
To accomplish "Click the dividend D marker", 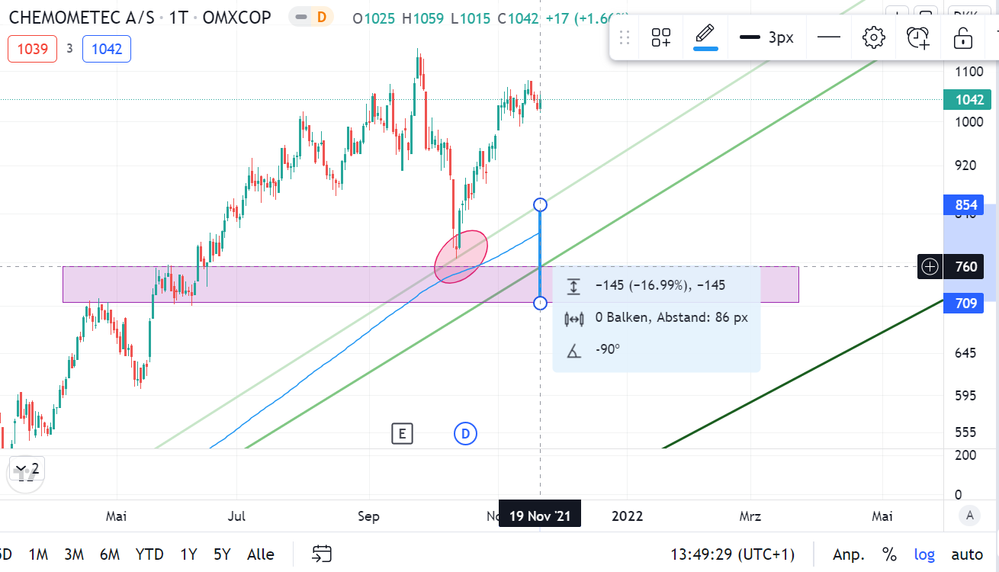I will coord(465,433).
